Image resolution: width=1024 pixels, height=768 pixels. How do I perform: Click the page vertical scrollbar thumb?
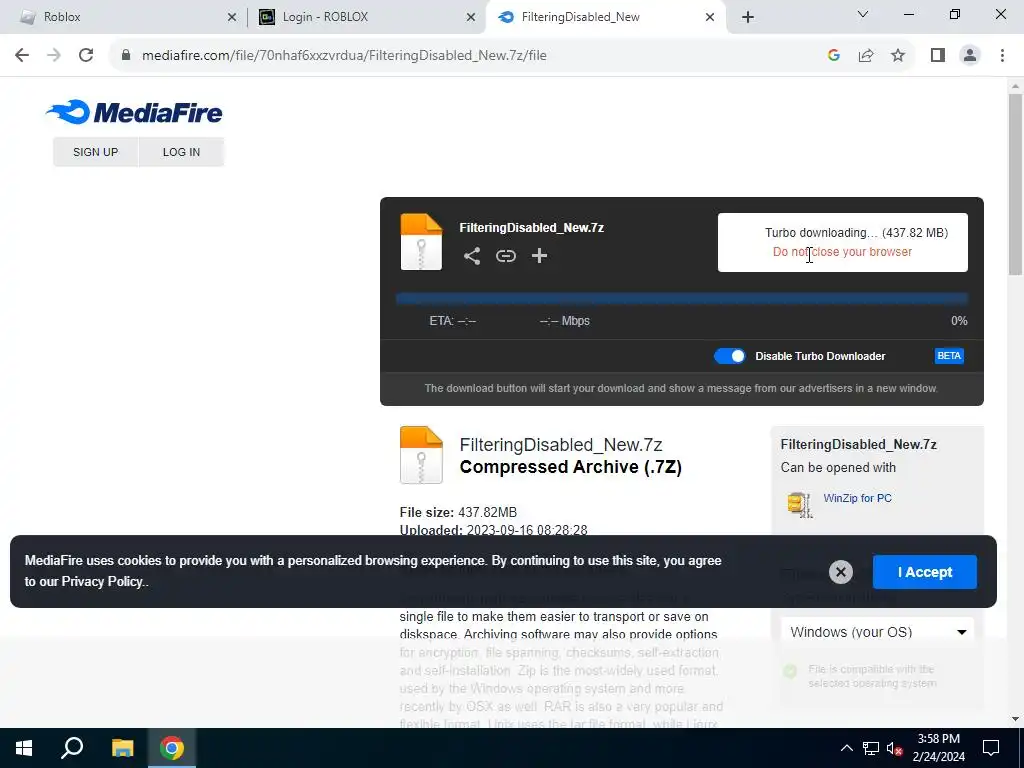pos(1015,184)
